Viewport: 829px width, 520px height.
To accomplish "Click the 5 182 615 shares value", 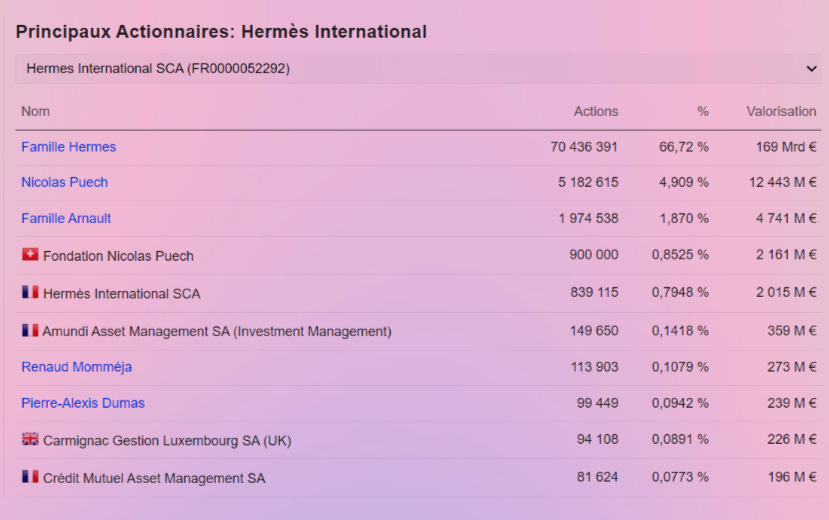I will point(588,182).
